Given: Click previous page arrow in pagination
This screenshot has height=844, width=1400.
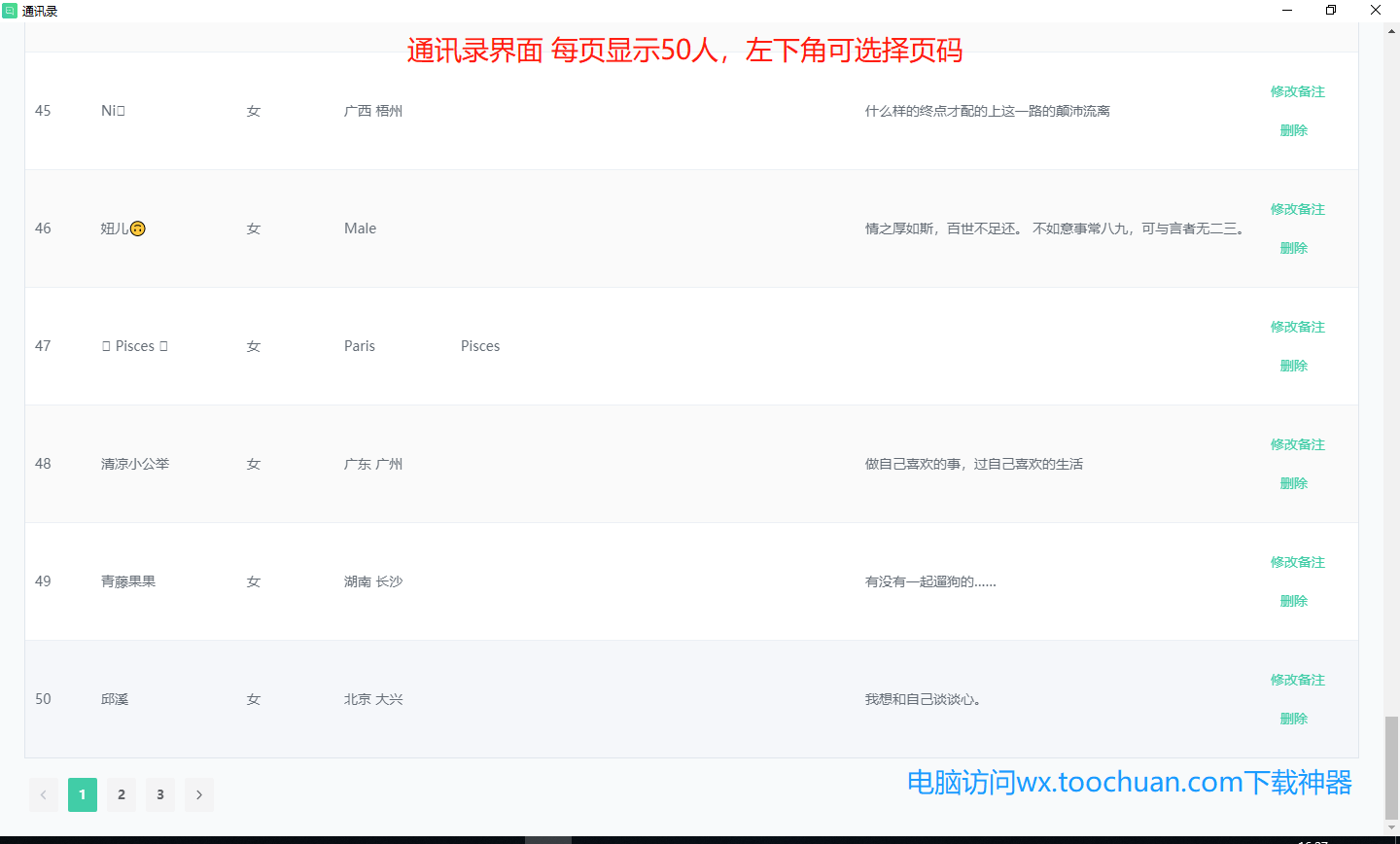Looking at the screenshot, I should pyautogui.click(x=44, y=794).
